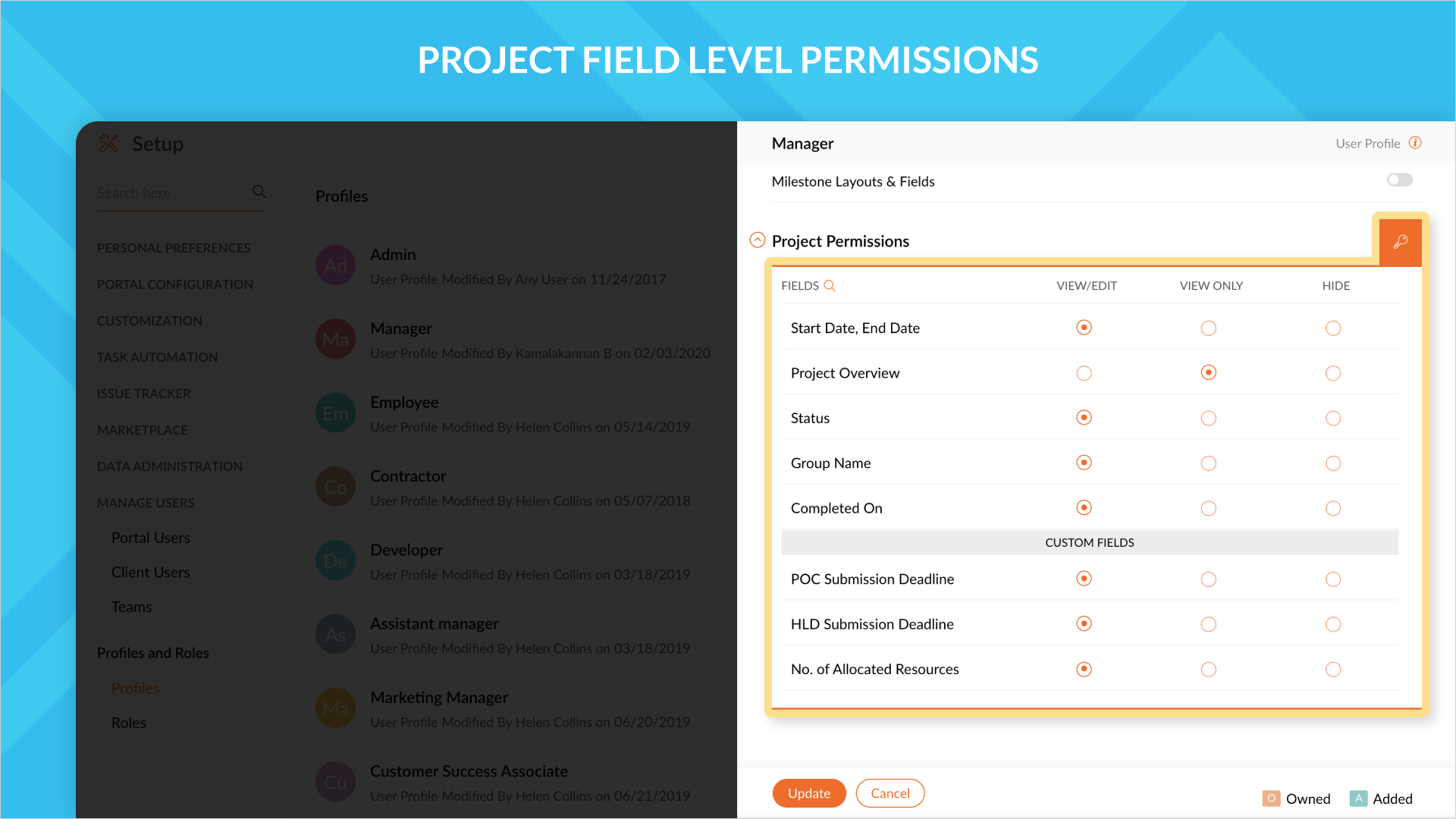Enable View/Edit for Start Date, End Date

pos(1084,327)
